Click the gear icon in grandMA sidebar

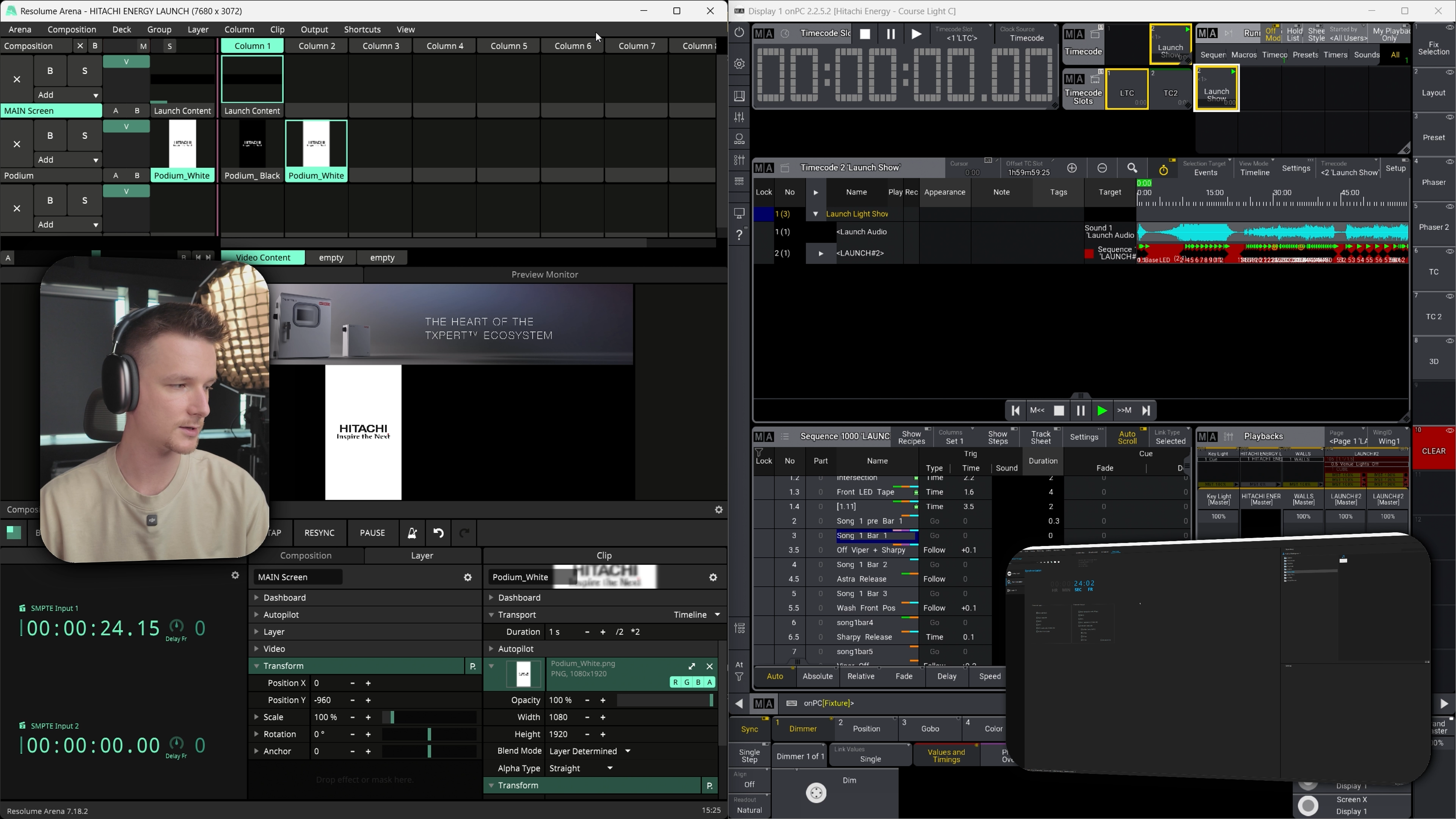point(739,64)
